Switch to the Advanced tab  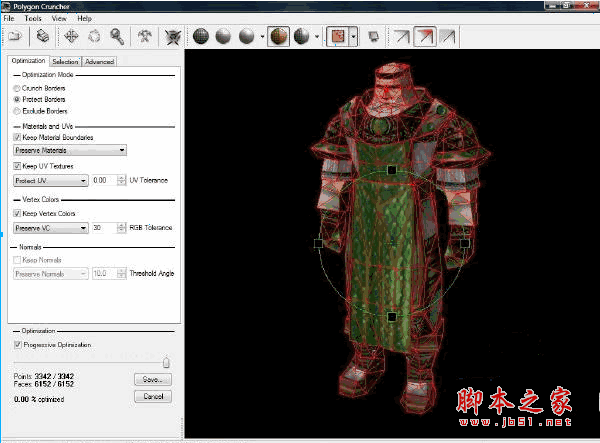tap(99, 62)
